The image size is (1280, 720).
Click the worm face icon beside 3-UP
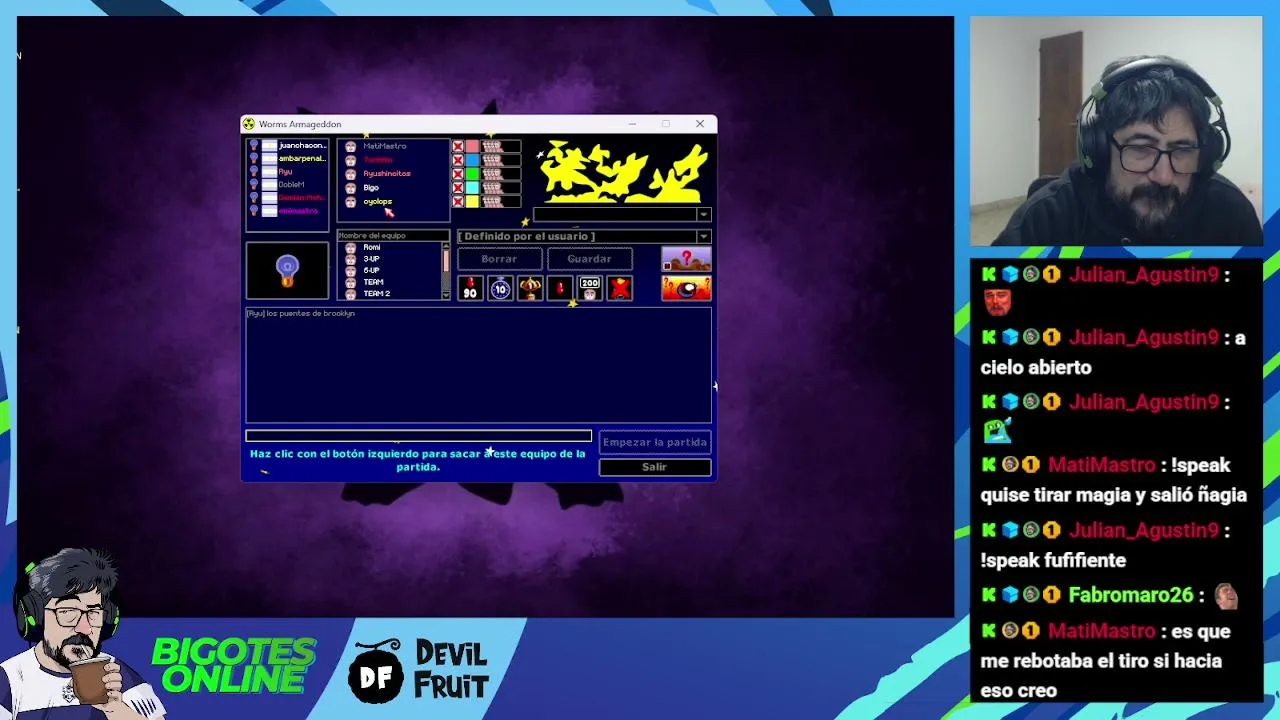pos(350,259)
